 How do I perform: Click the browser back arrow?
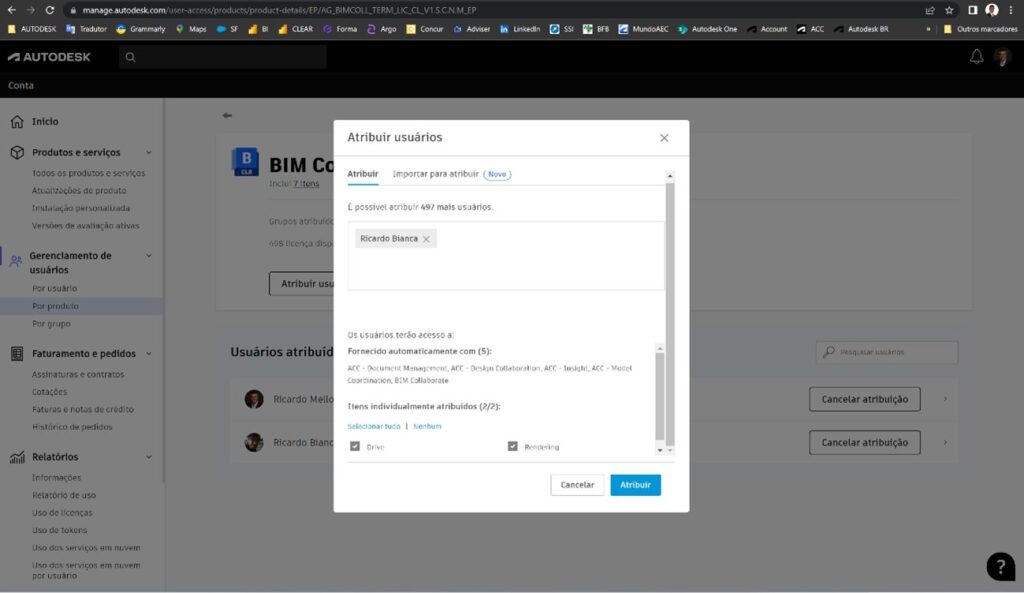point(12,10)
